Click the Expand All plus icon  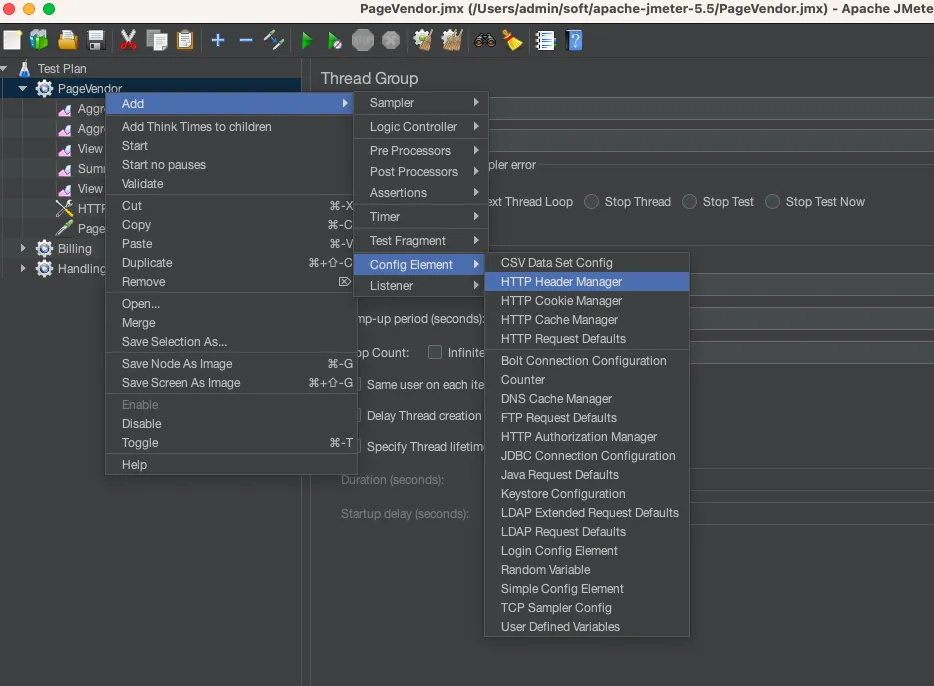218,40
